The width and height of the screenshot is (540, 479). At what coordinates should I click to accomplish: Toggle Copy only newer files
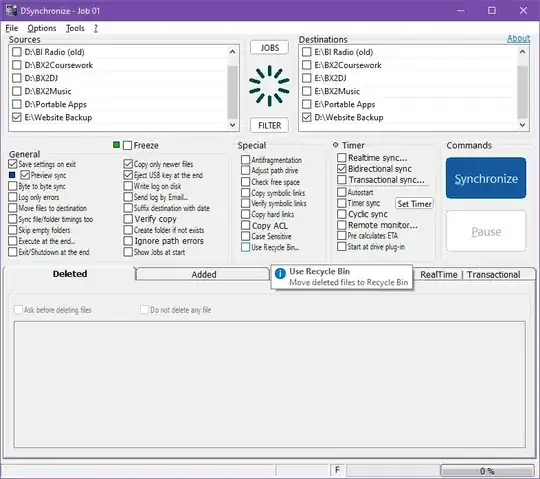pos(128,164)
